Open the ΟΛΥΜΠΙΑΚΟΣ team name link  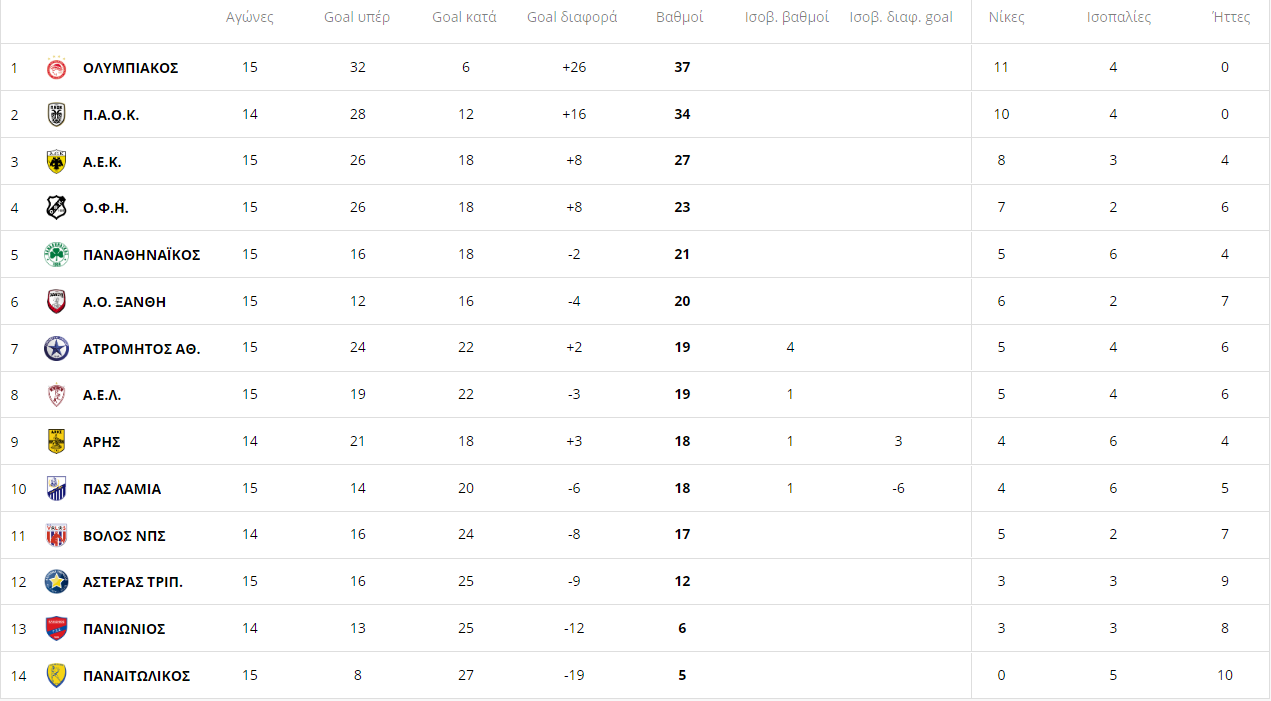coord(130,68)
